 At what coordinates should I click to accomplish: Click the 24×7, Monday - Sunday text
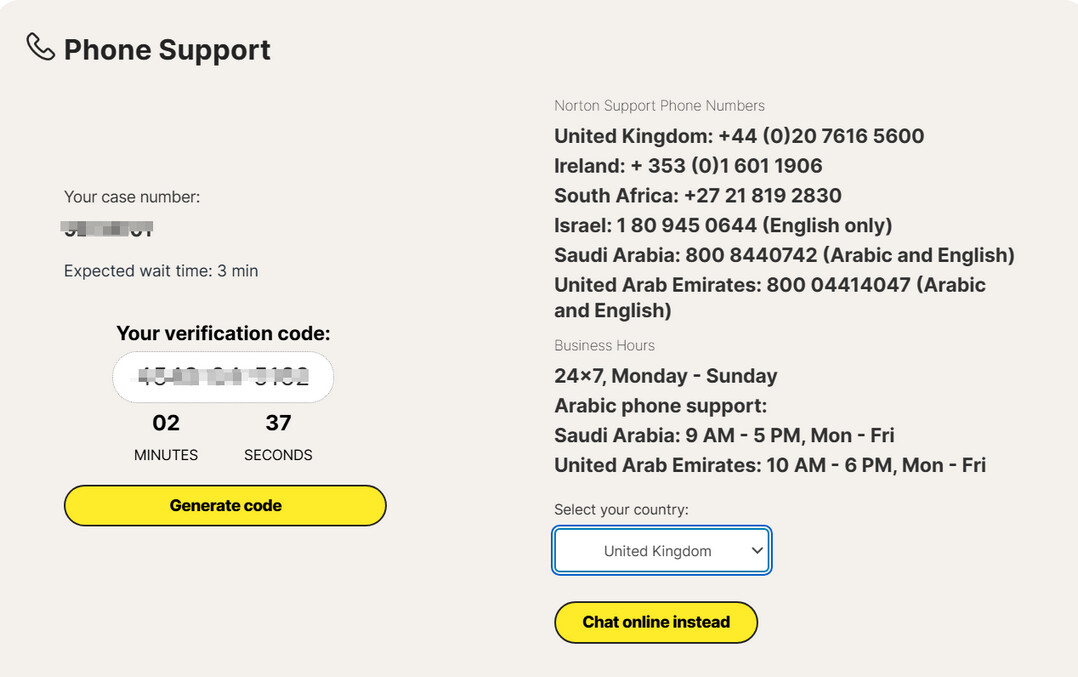tap(665, 376)
